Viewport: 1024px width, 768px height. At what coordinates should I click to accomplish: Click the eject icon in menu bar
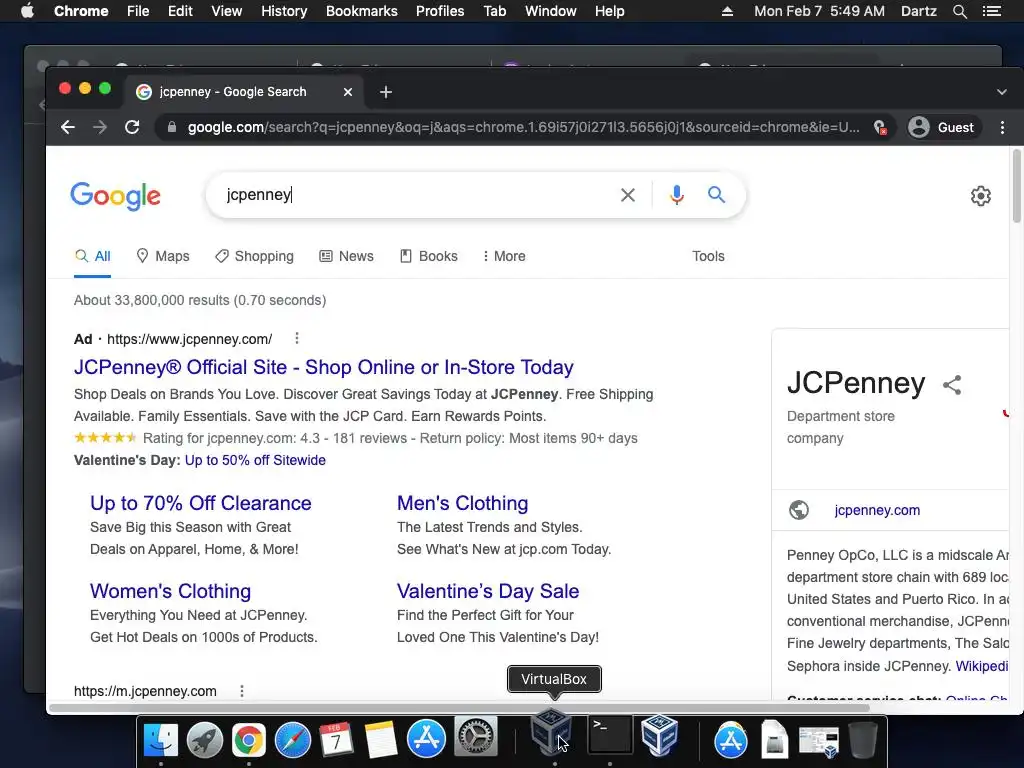pos(727,11)
